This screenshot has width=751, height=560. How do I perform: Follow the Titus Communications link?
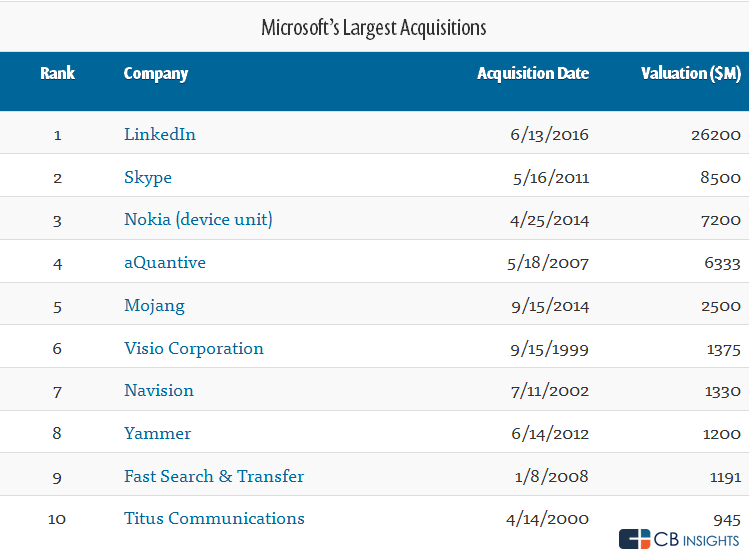coord(214,518)
